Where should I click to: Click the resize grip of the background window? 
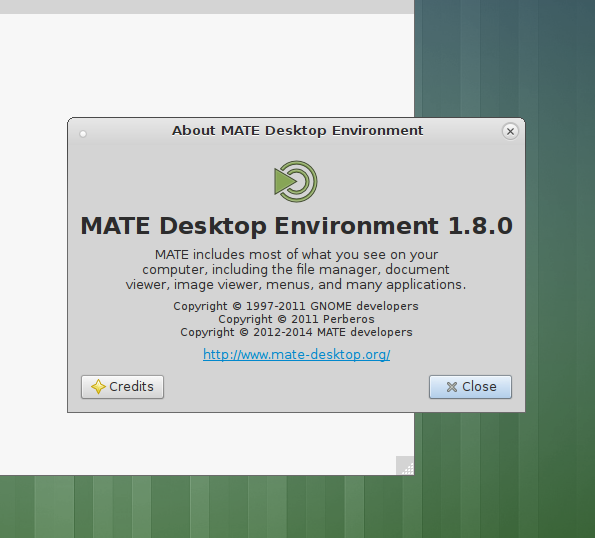pos(405,466)
